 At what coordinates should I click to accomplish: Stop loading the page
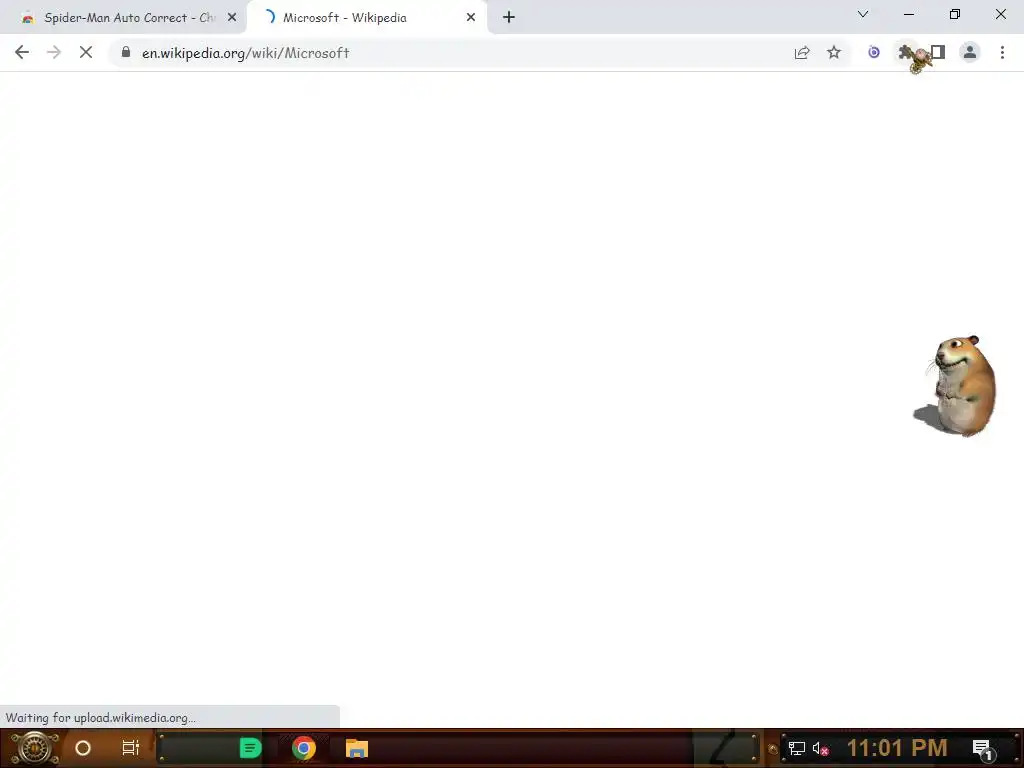[86, 52]
